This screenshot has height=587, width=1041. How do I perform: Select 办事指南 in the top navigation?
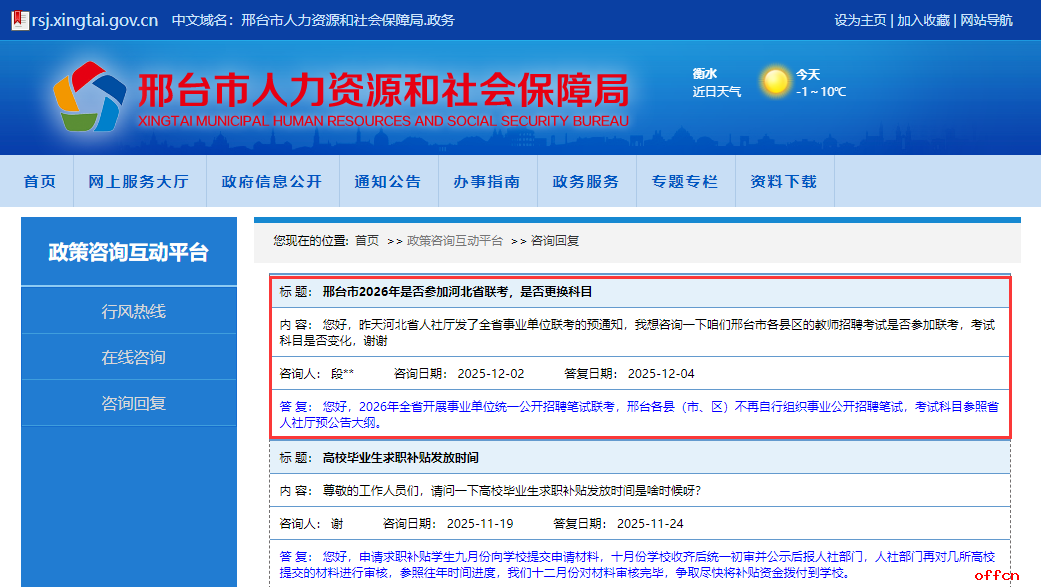(x=487, y=182)
